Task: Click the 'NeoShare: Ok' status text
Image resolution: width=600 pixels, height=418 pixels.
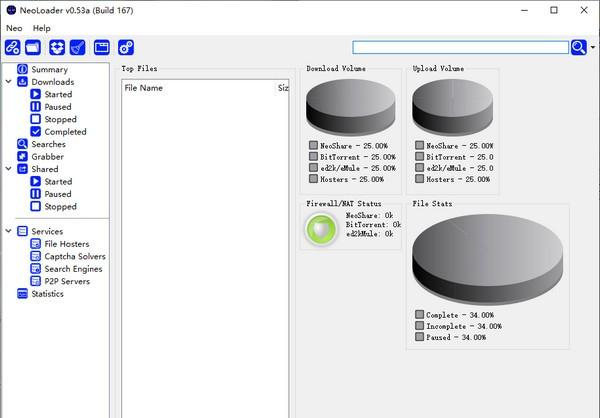Action: pyautogui.click(x=369, y=216)
